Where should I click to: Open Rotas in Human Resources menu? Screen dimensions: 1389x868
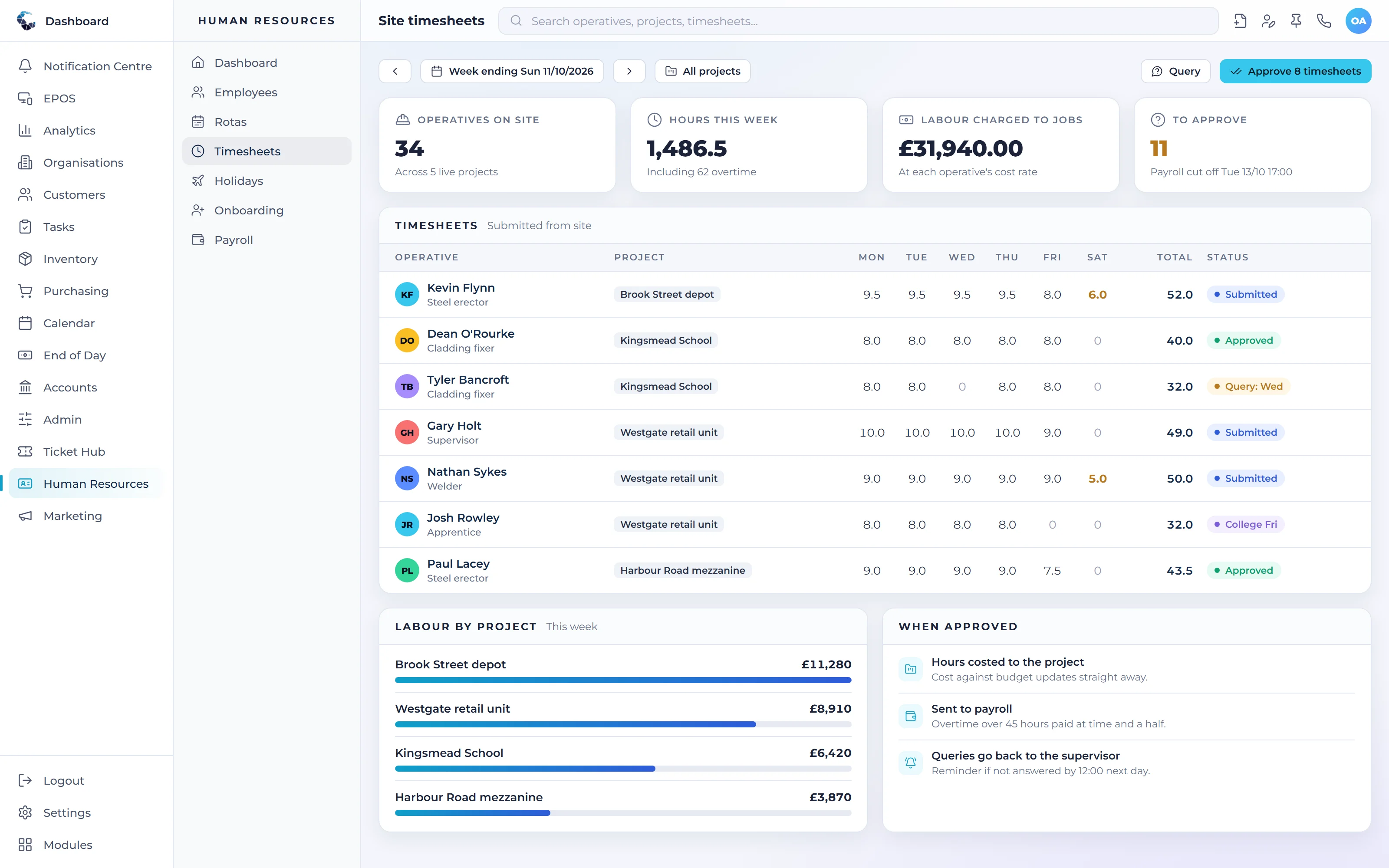pyautogui.click(x=267, y=122)
